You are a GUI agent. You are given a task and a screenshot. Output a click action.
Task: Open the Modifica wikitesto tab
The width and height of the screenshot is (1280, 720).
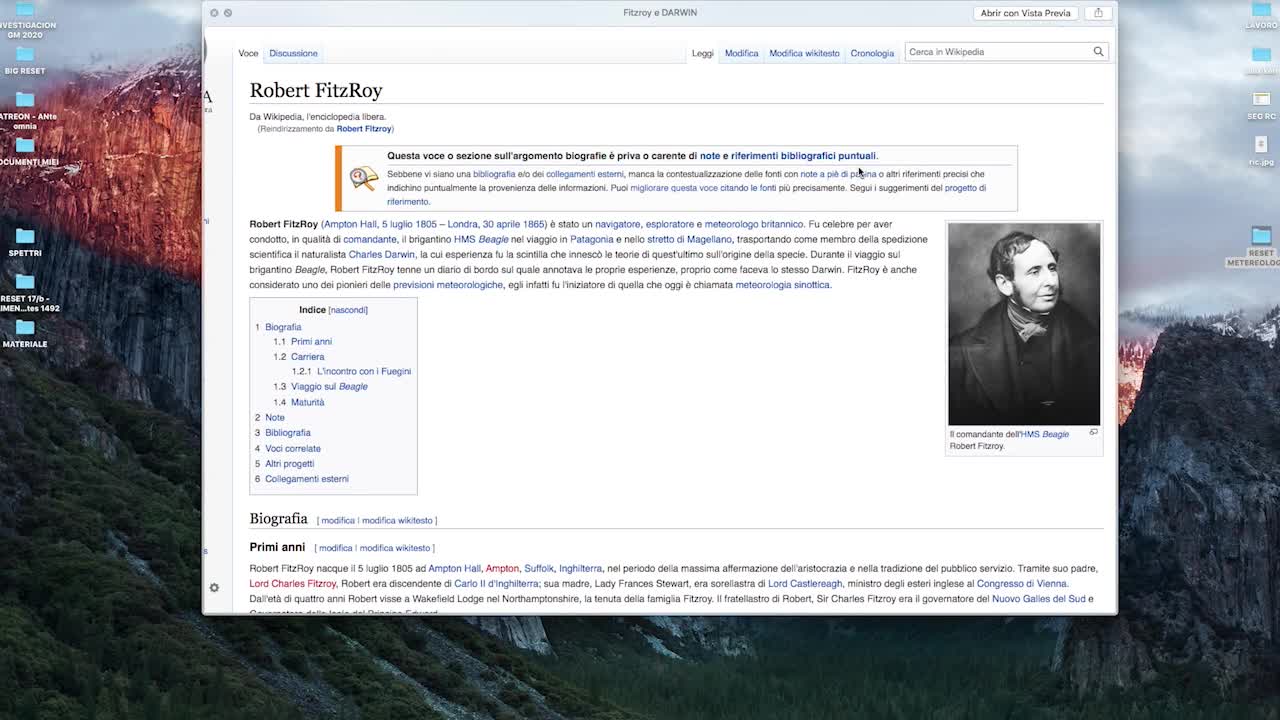pos(804,53)
